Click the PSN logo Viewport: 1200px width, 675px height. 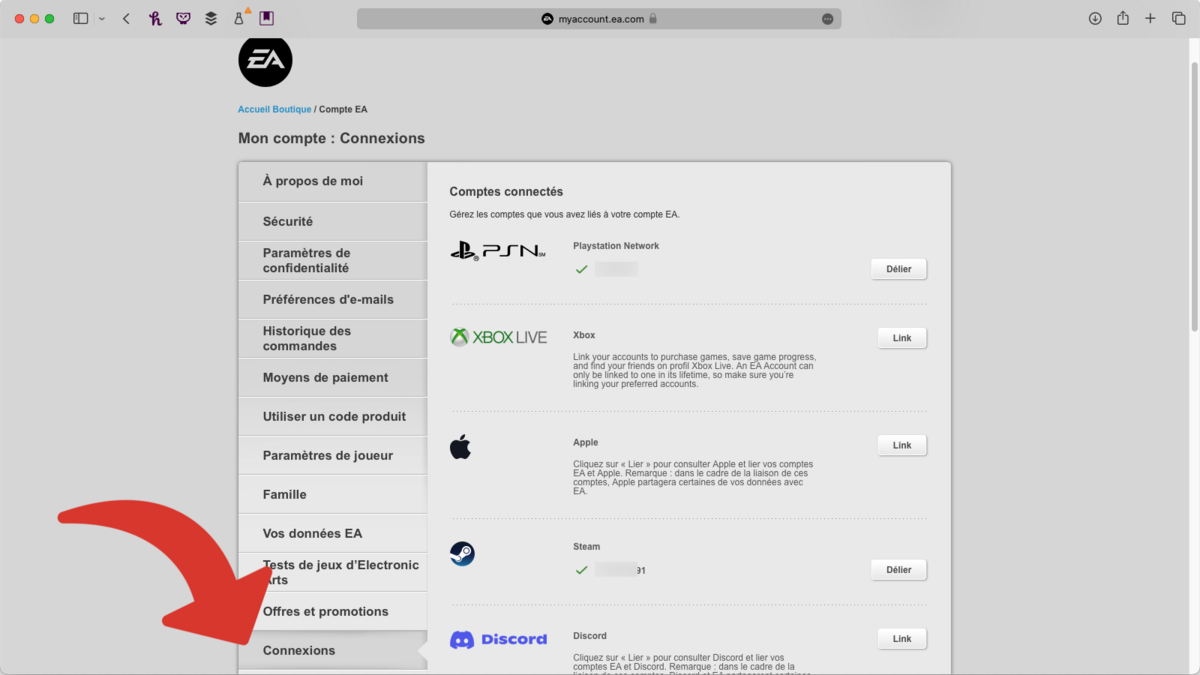click(498, 252)
